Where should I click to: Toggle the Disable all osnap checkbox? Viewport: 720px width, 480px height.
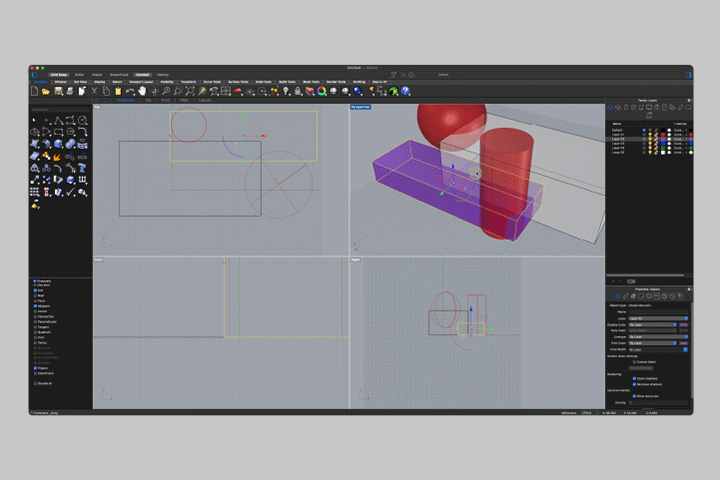tap(35, 383)
